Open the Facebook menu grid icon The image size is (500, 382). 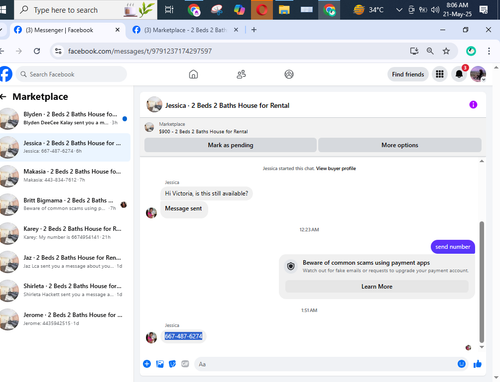440,74
